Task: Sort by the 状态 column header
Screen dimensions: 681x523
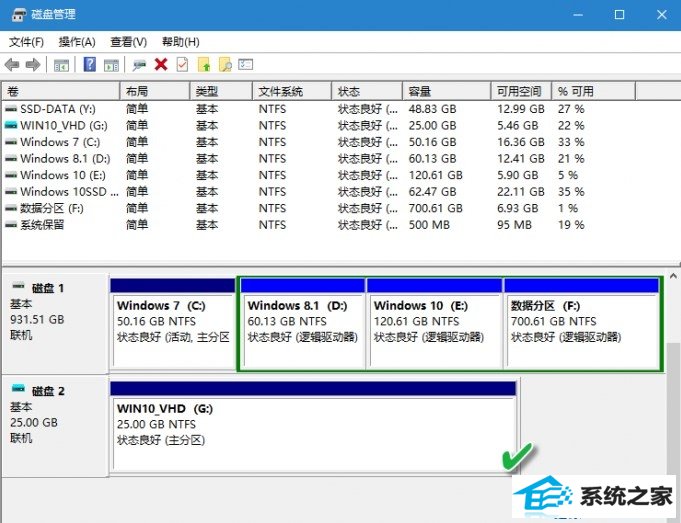Action: pos(367,91)
